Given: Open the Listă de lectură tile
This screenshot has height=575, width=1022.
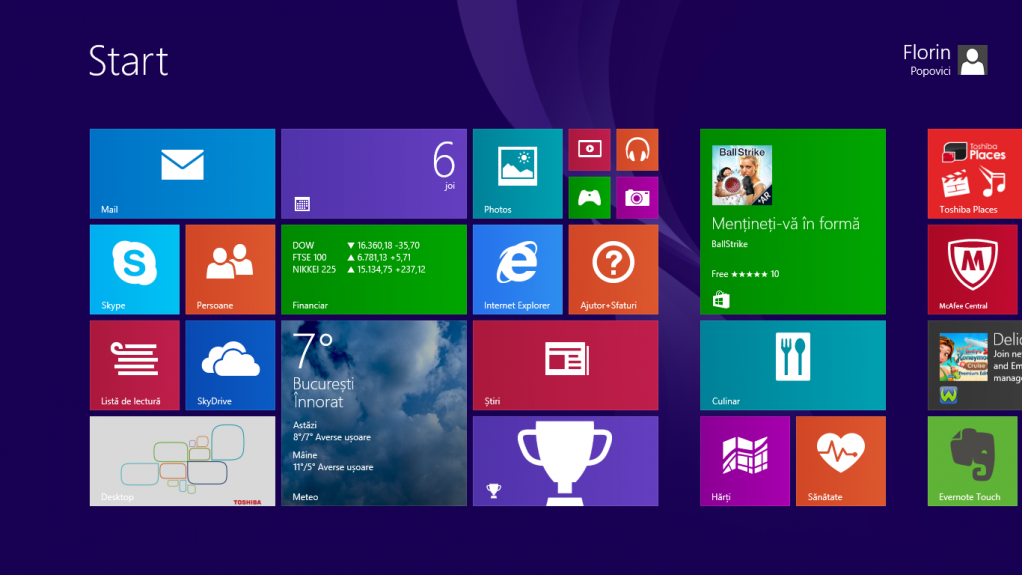Looking at the screenshot, I should tap(134, 365).
